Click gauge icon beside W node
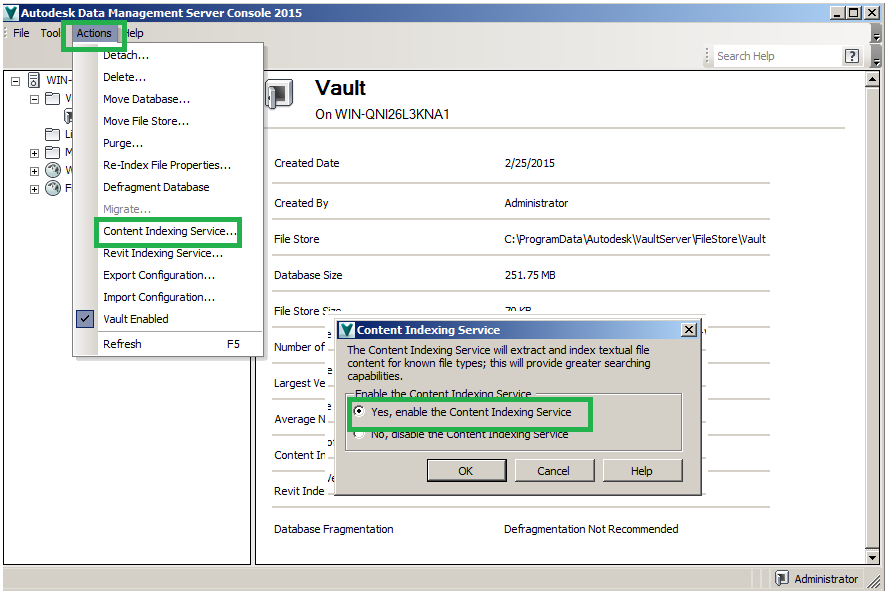 click(53, 170)
